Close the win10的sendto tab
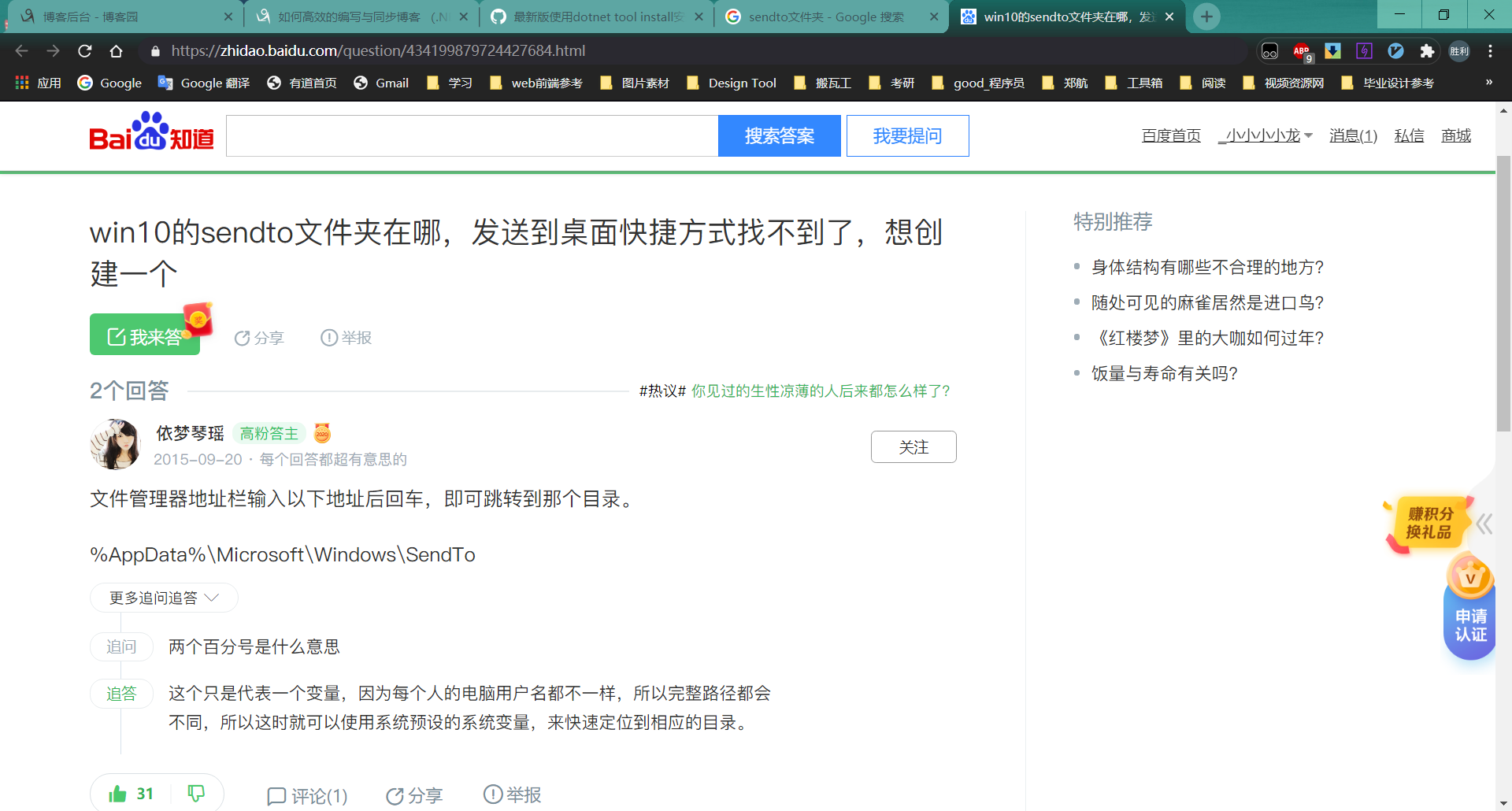1512x811 pixels. pyautogui.click(x=1169, y=17)
